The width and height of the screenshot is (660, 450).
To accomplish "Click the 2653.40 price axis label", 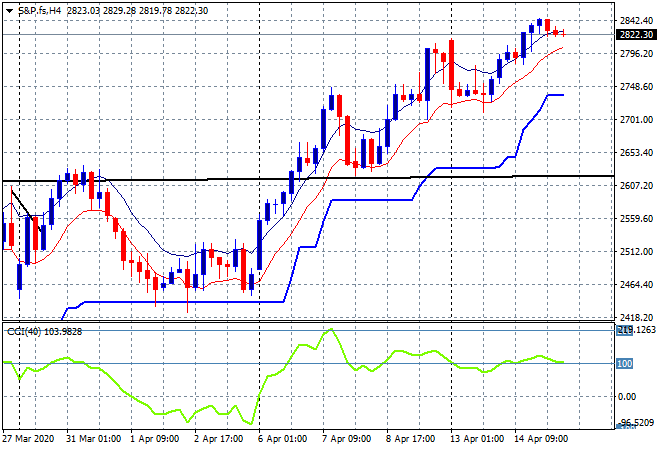I will tap(636, 152).
